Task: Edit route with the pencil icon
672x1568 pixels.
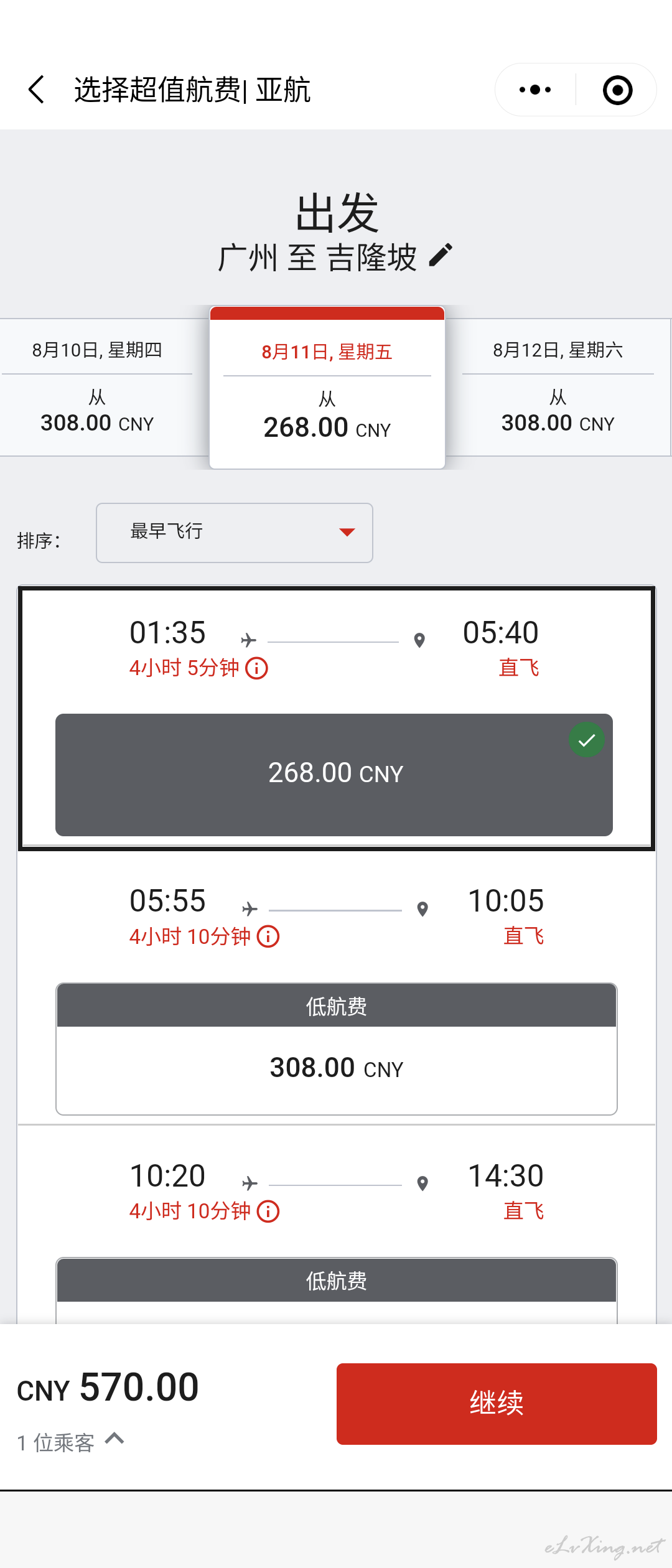Action: pos(441,256)
